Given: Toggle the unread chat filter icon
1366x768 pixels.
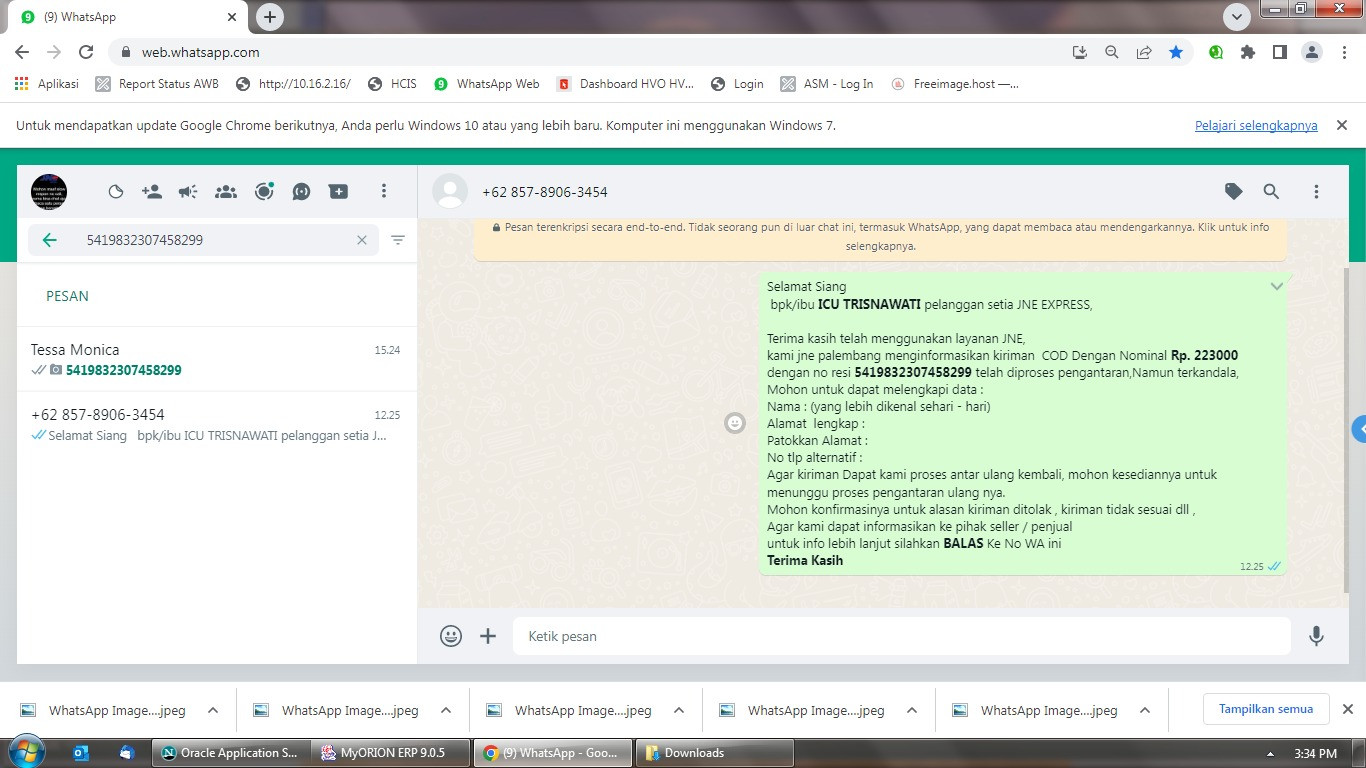Looking at the screenshot, I should pos(398,240).
